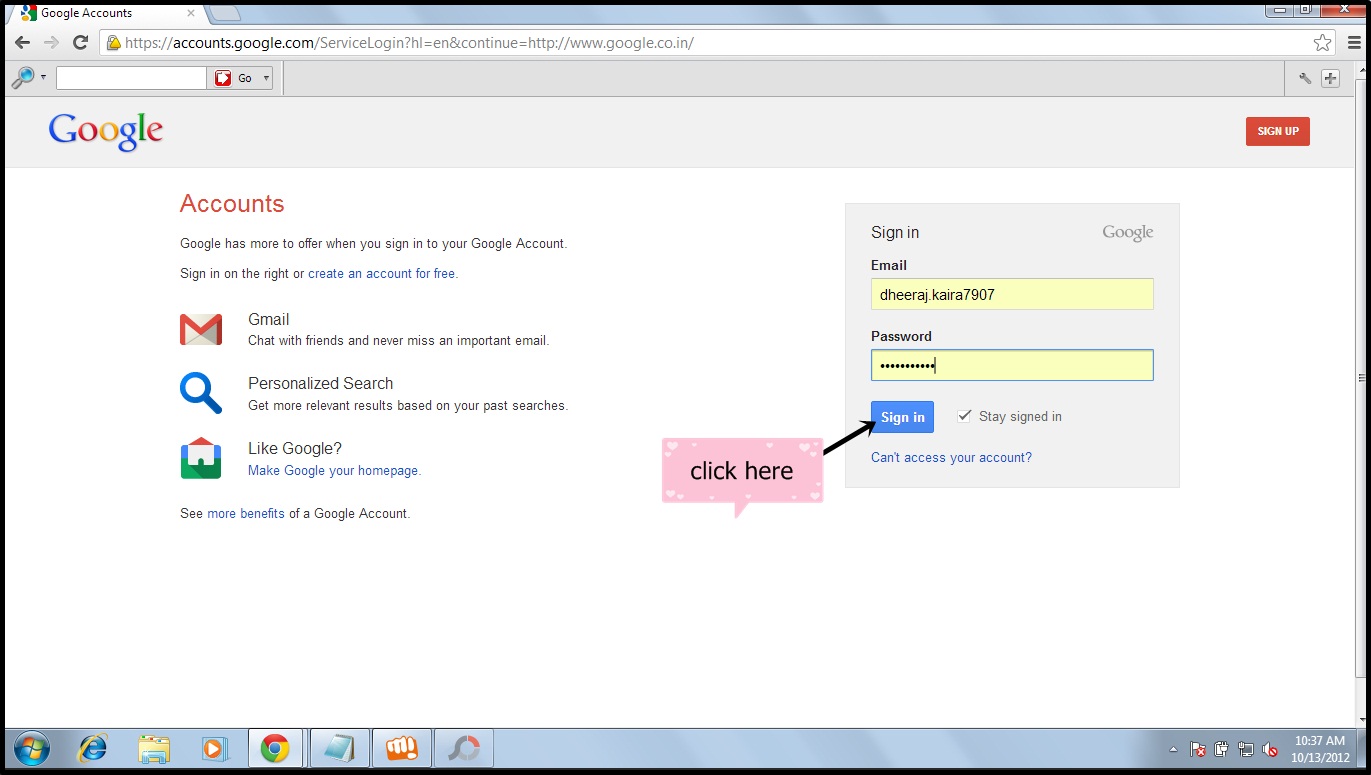Toggle the page reload button
The height and width of the screenshot is (775, 1371).
tap(80, 42)
